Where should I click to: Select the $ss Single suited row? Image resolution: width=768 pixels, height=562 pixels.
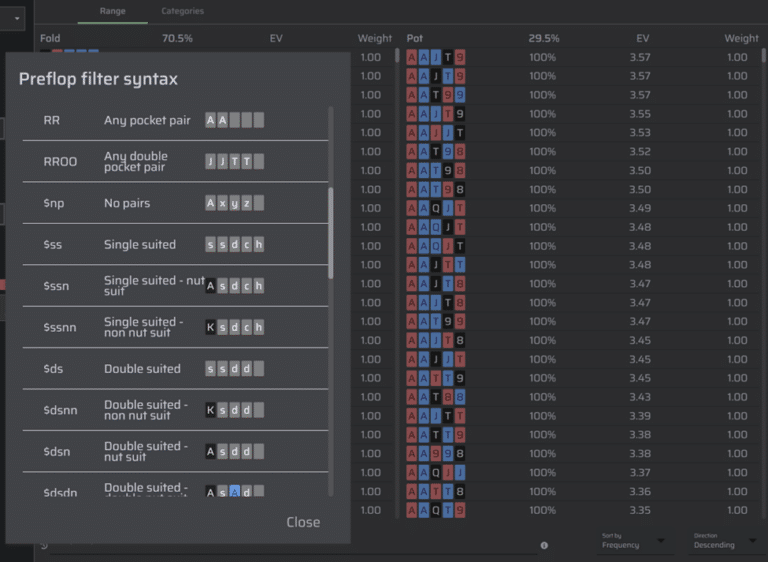click(140, 245)
